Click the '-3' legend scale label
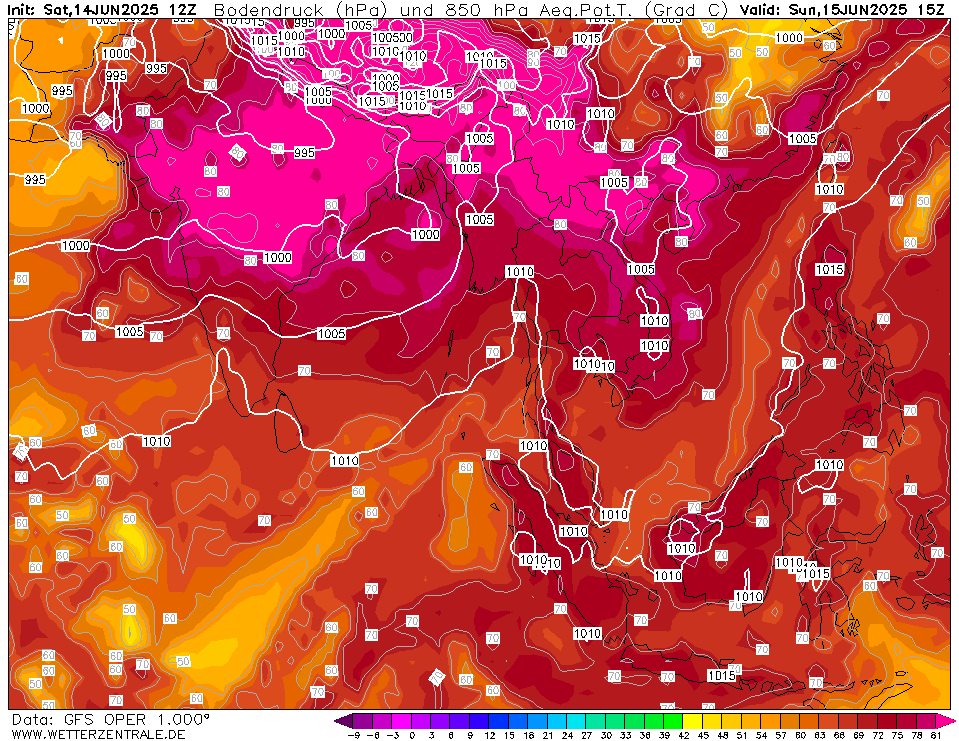Viewport: 959px width, 741px height. [x=393, y=735]
